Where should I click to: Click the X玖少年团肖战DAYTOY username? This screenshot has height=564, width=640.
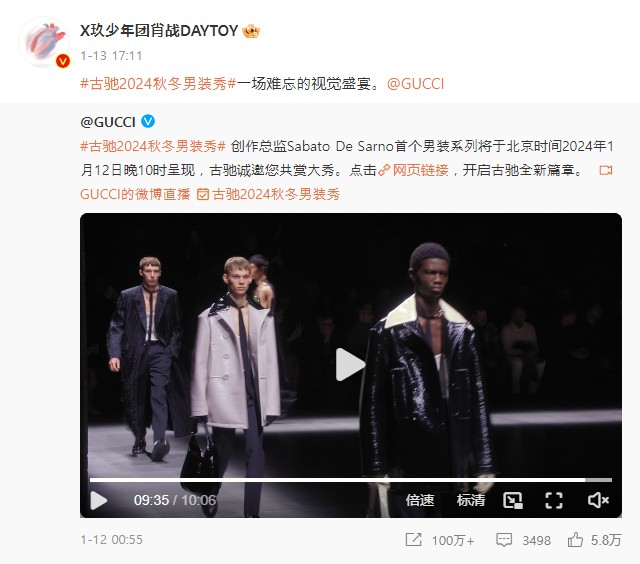159,31
